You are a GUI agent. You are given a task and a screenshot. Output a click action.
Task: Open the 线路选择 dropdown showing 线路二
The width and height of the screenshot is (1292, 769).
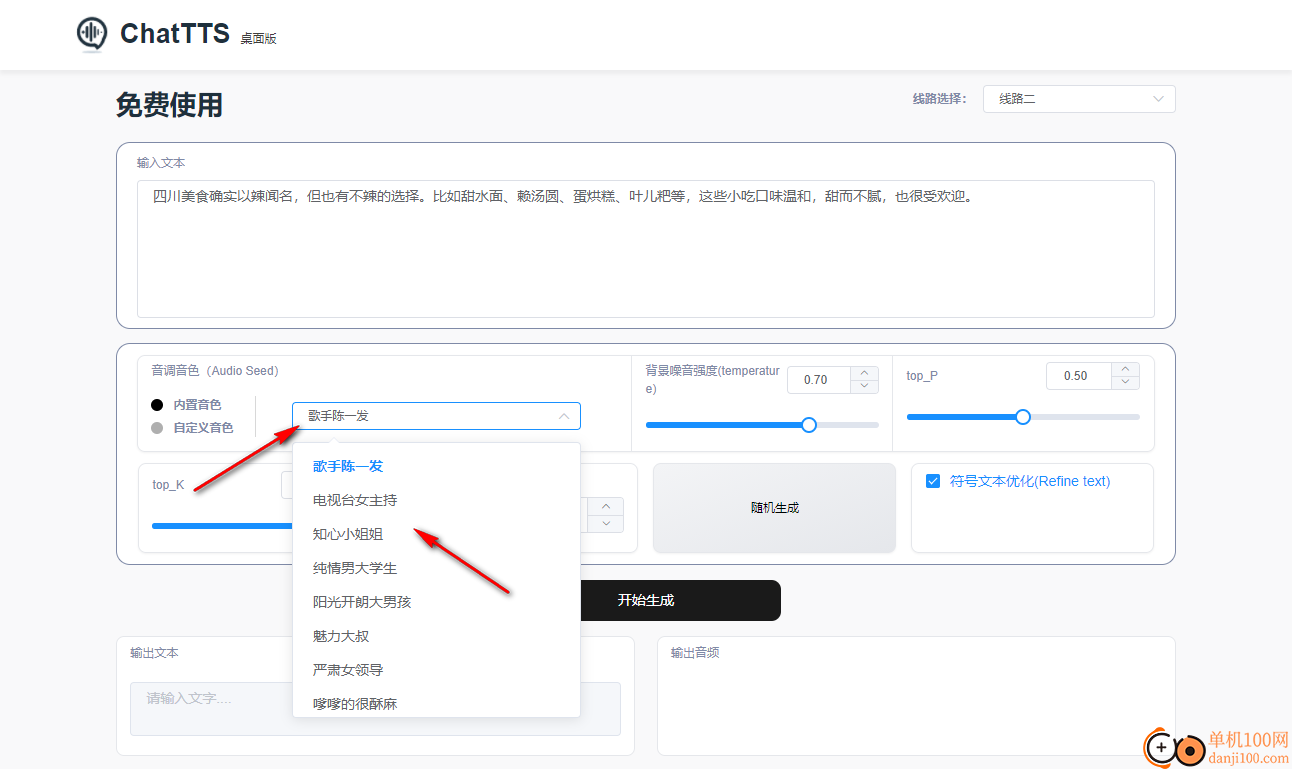(x=1079, y=99)
